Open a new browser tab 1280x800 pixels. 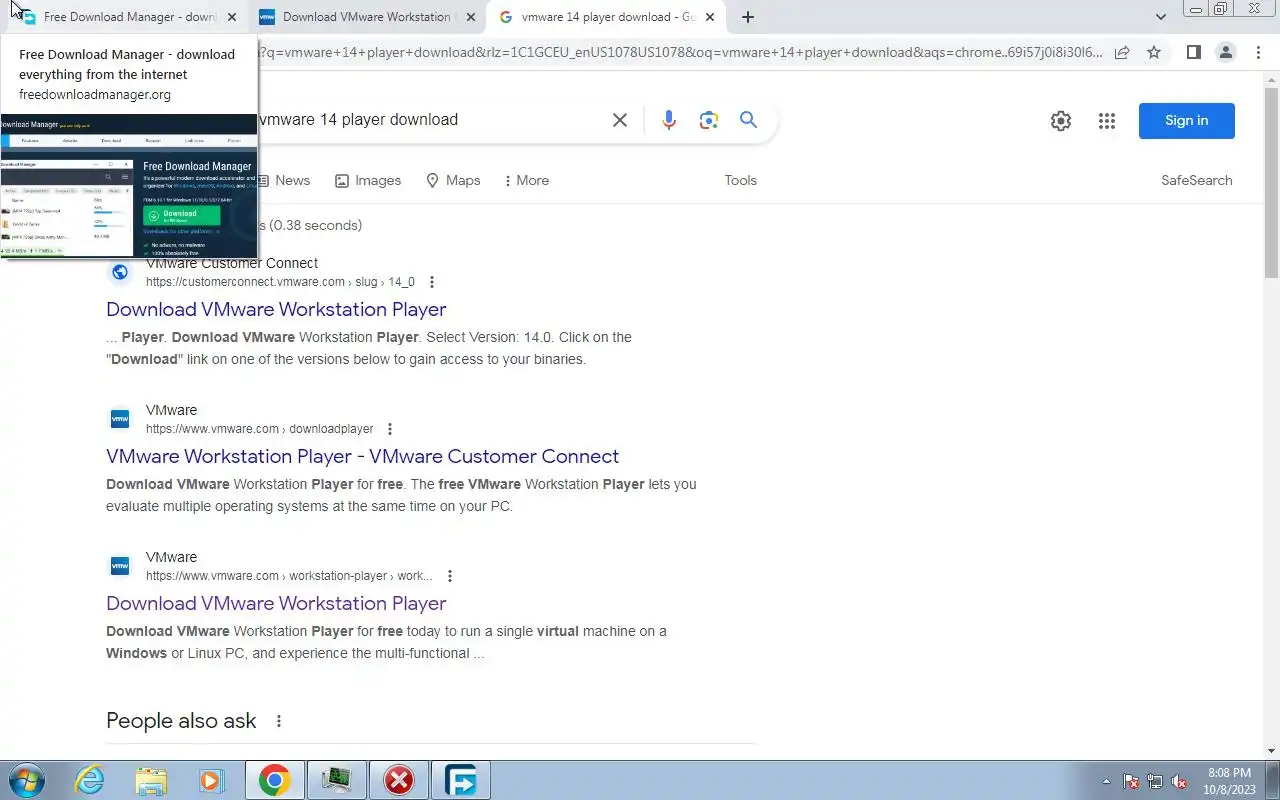pos(748,17)
